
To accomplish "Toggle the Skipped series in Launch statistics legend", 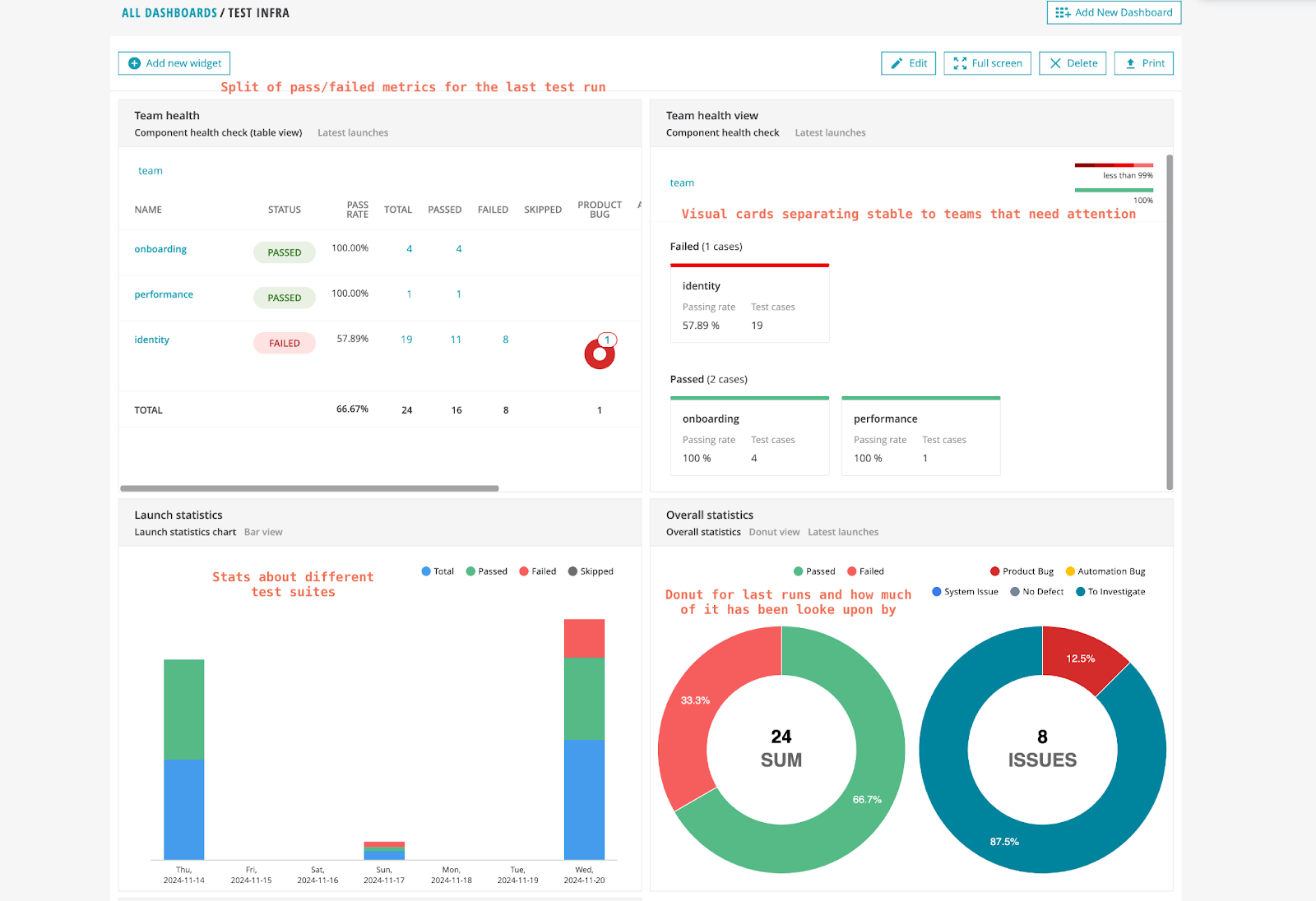I will coord(572,571).
